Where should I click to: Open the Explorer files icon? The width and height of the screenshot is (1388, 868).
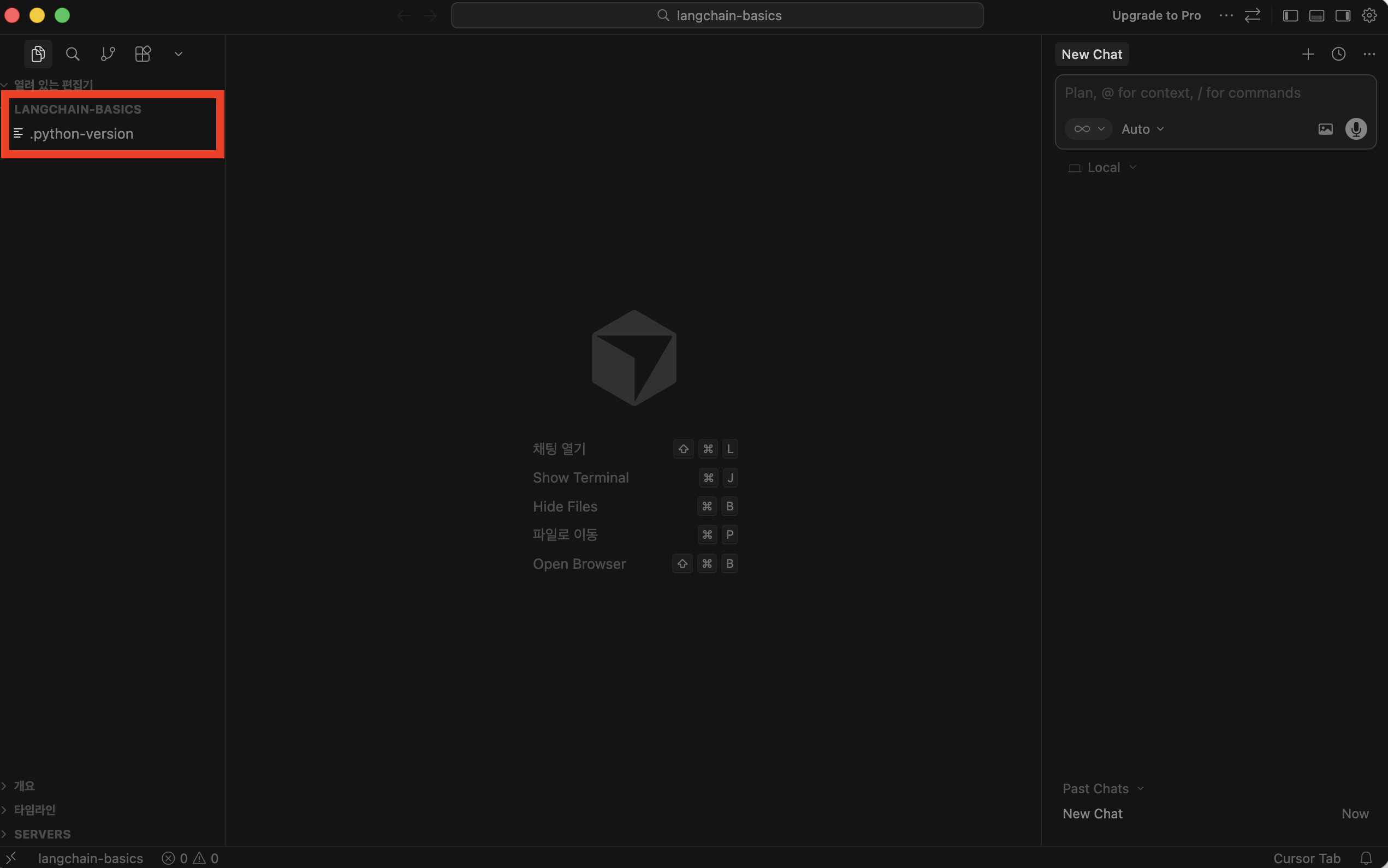coord(38,54)
